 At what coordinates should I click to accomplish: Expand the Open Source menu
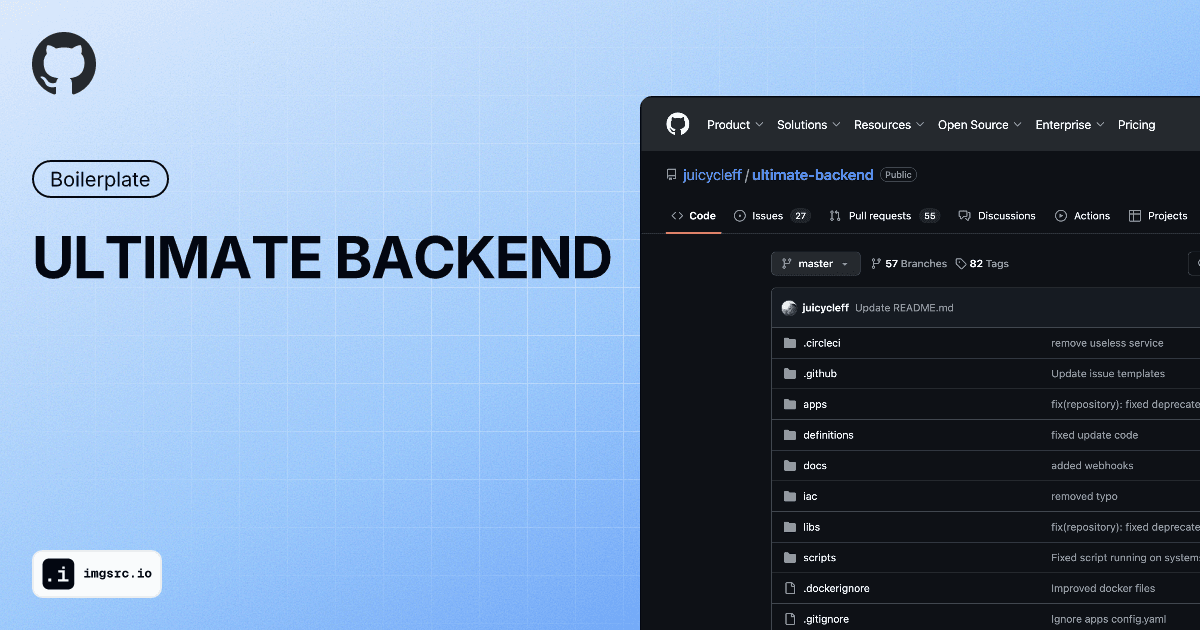coord(980,125)
